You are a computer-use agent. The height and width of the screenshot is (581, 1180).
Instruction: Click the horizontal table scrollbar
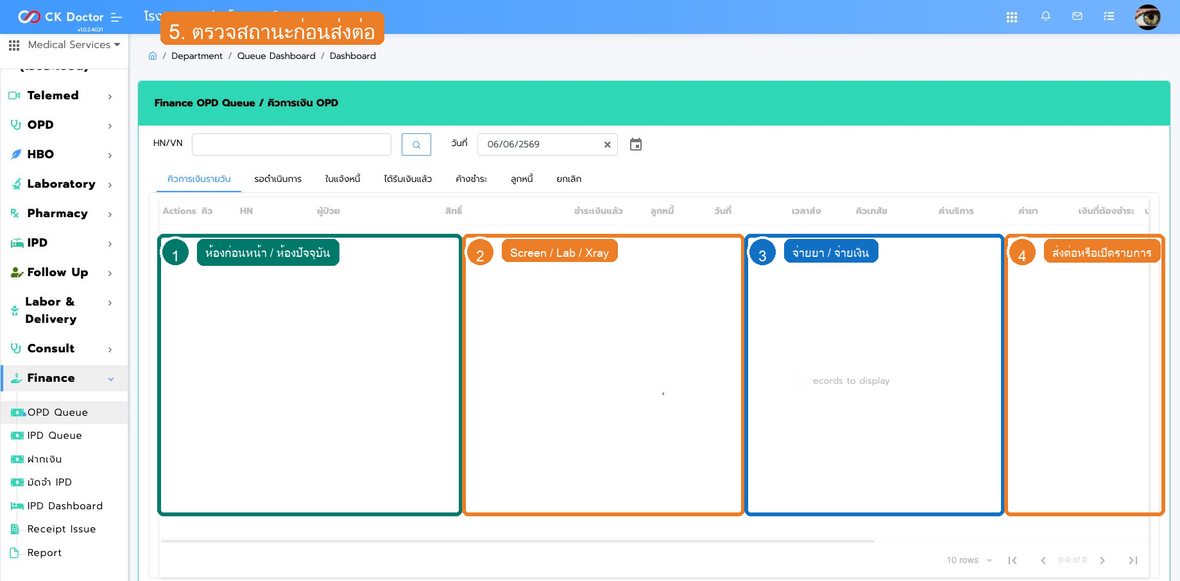(x=518, y=541)
